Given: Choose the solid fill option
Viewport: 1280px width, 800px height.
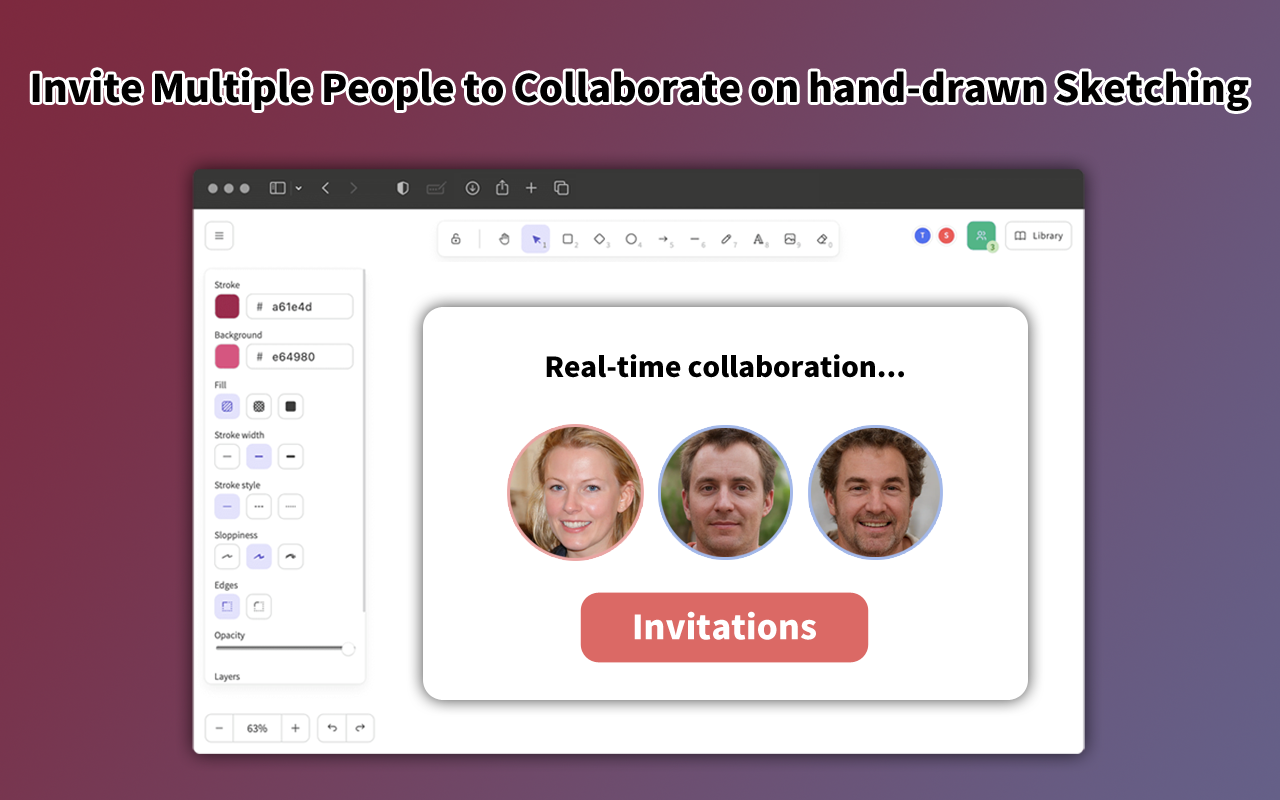Looking at the screenshot, I should (x=290, y=406).
